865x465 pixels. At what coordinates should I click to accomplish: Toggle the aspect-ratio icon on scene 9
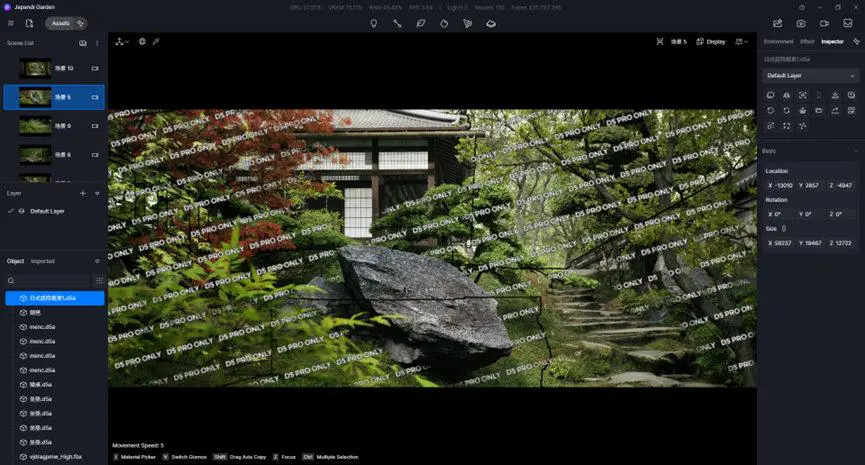pos(95,126)
